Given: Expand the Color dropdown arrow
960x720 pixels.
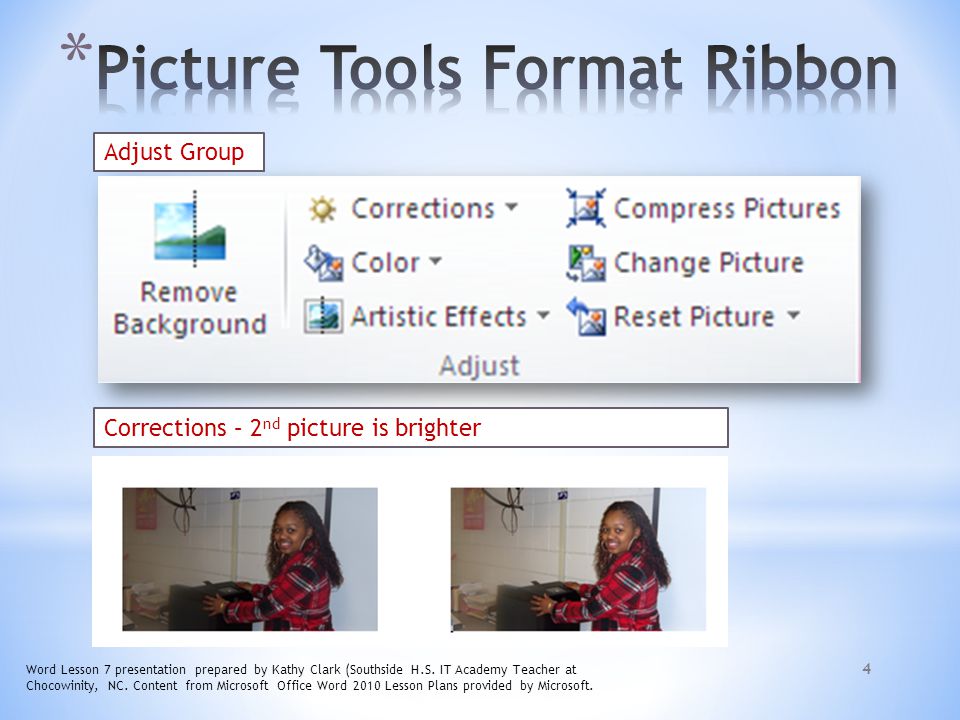Looking at the screenshot, I should point(435,261).
